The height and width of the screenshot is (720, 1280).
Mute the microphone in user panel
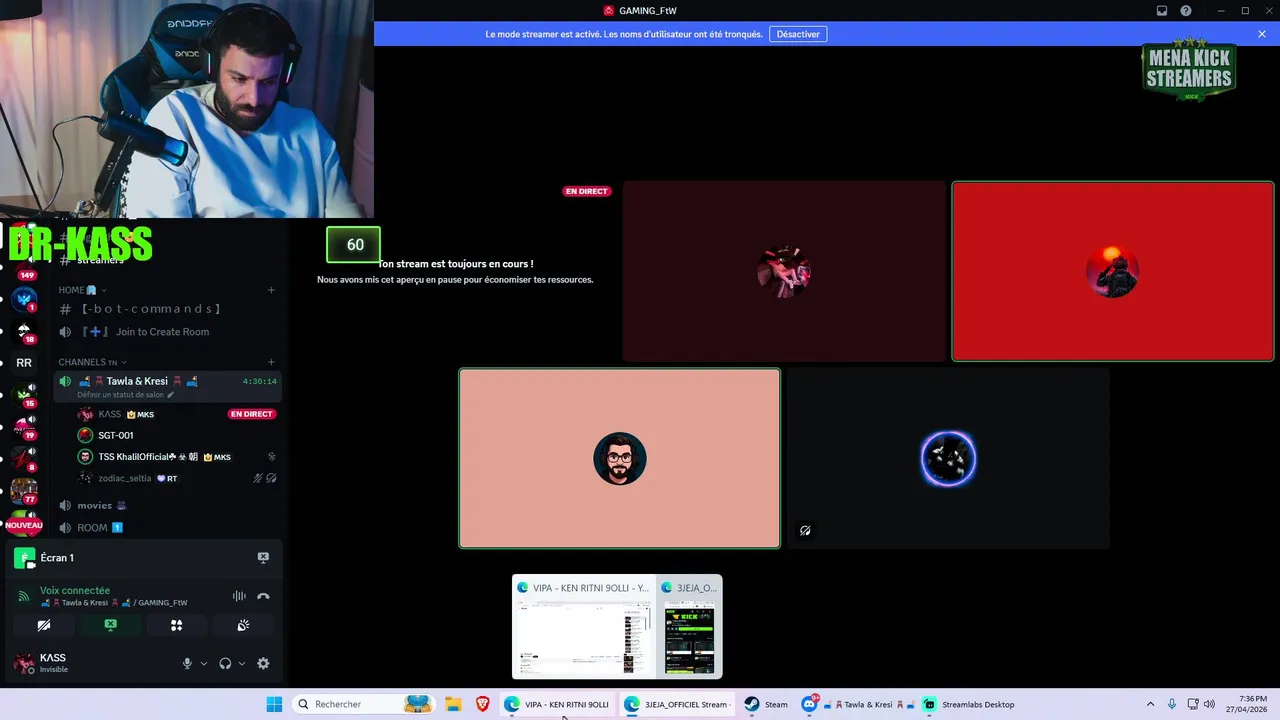(x=187, y=663)
